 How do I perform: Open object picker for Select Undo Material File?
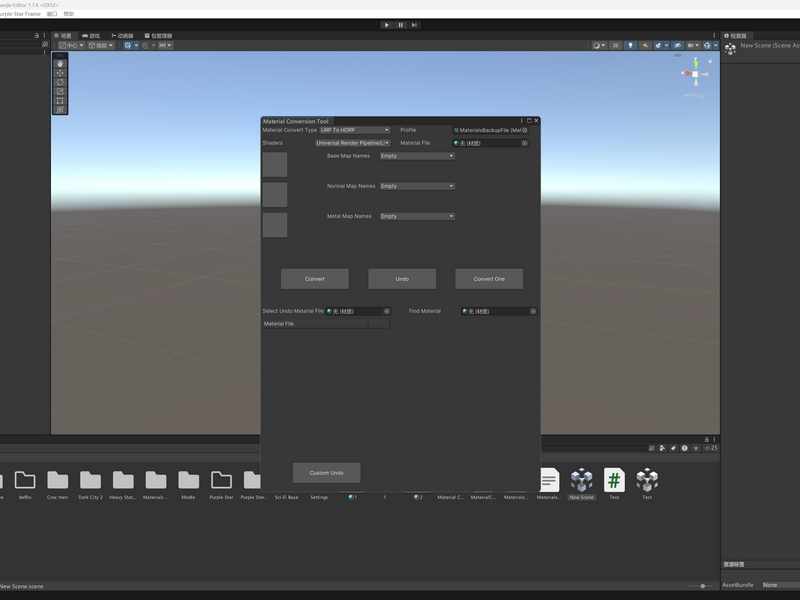click(387, 311)
